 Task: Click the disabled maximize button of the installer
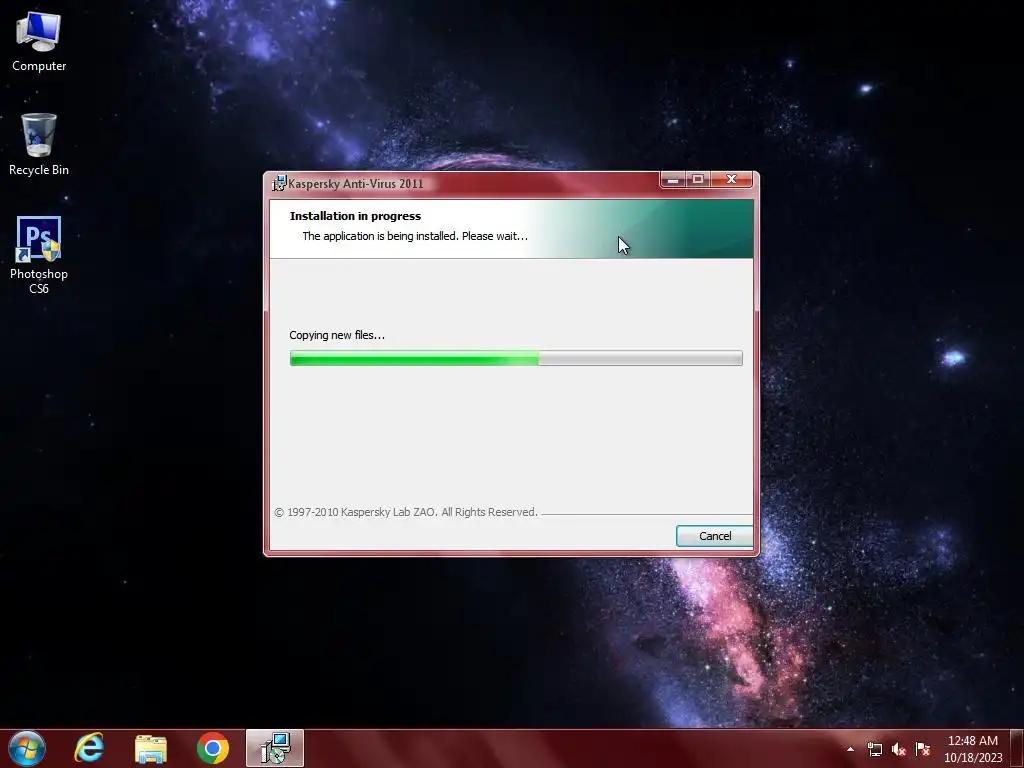(697, 180)
